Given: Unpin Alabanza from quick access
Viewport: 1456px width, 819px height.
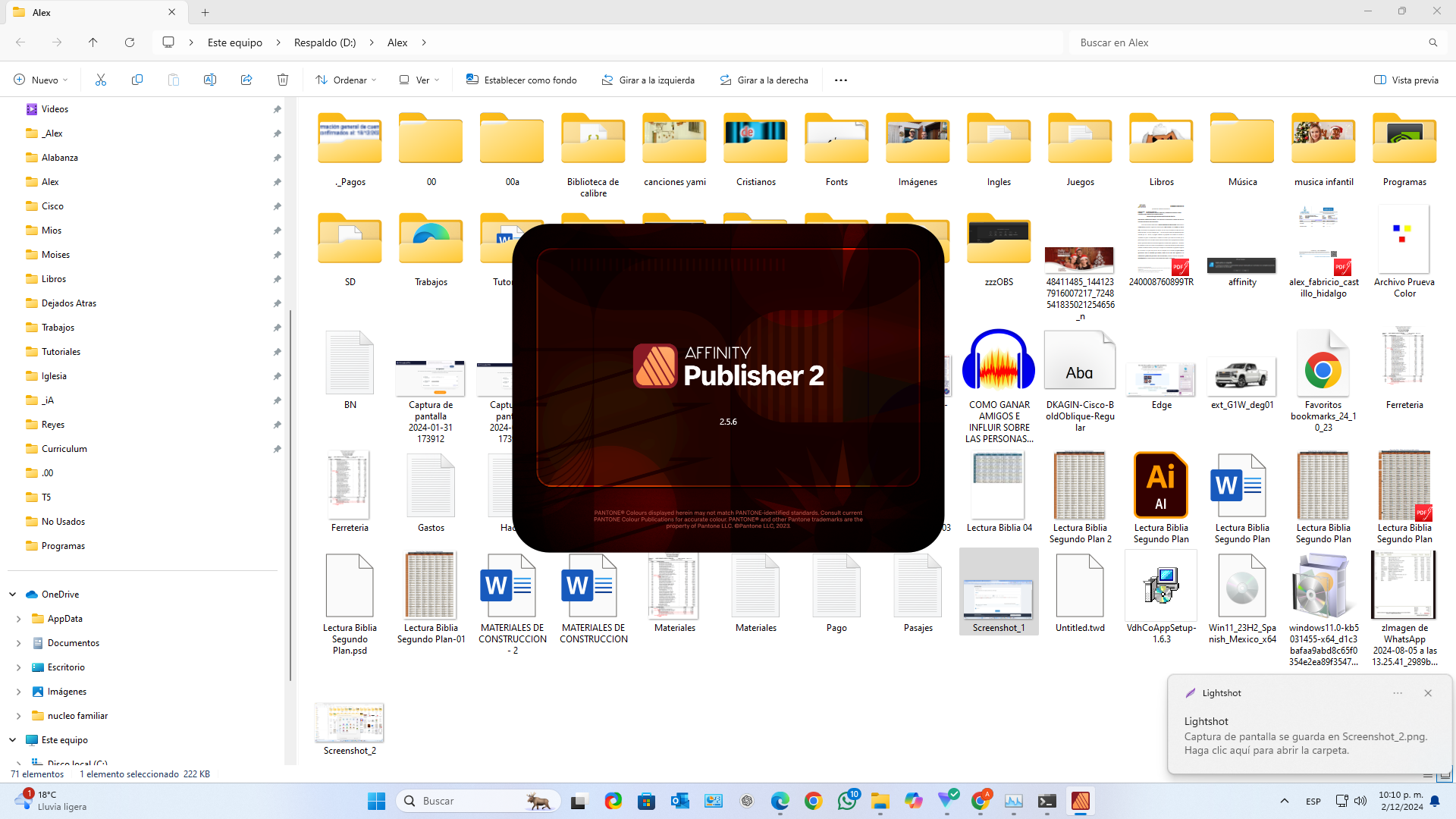Looking at the screenshot, I should (x=277, y=158).
